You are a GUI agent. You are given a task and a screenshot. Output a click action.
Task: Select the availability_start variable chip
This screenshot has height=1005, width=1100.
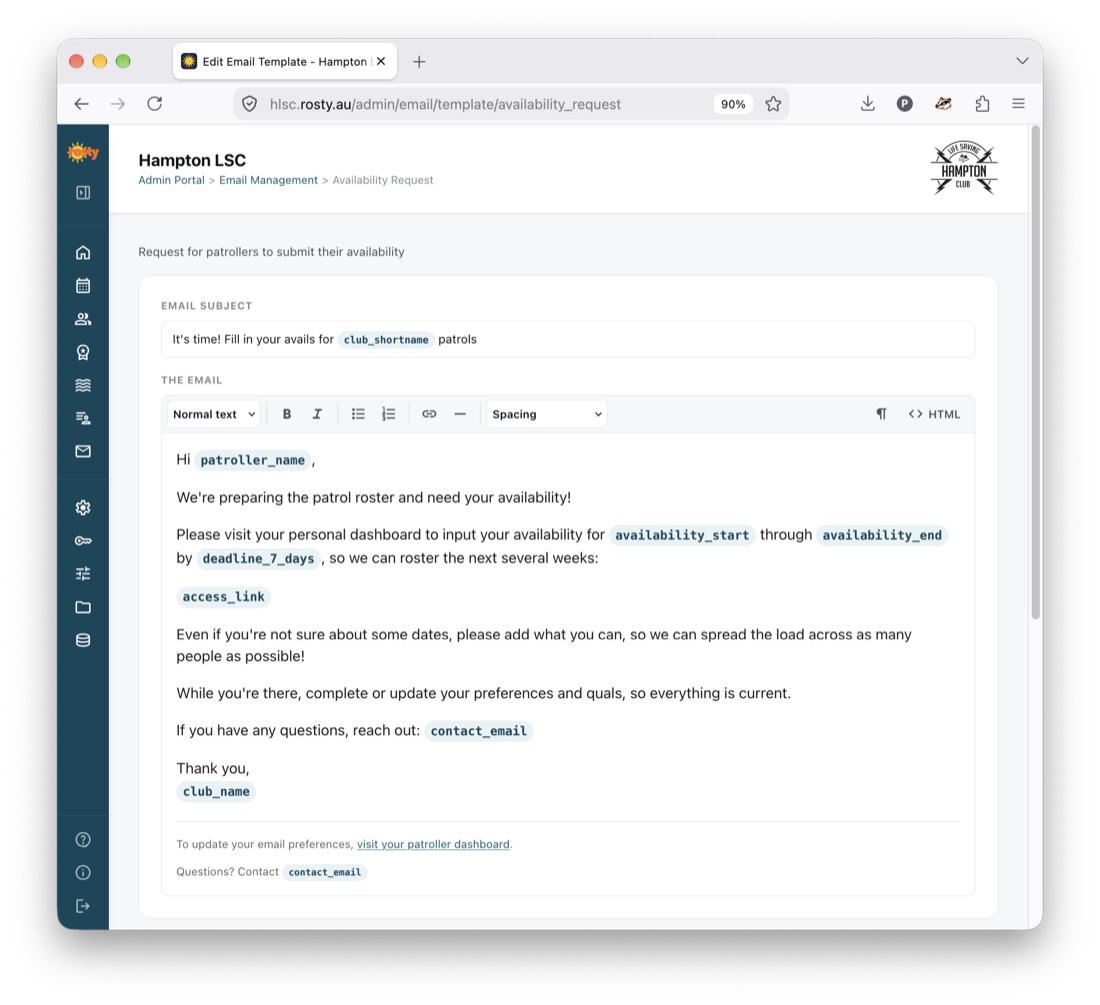[x=682, y=535]
